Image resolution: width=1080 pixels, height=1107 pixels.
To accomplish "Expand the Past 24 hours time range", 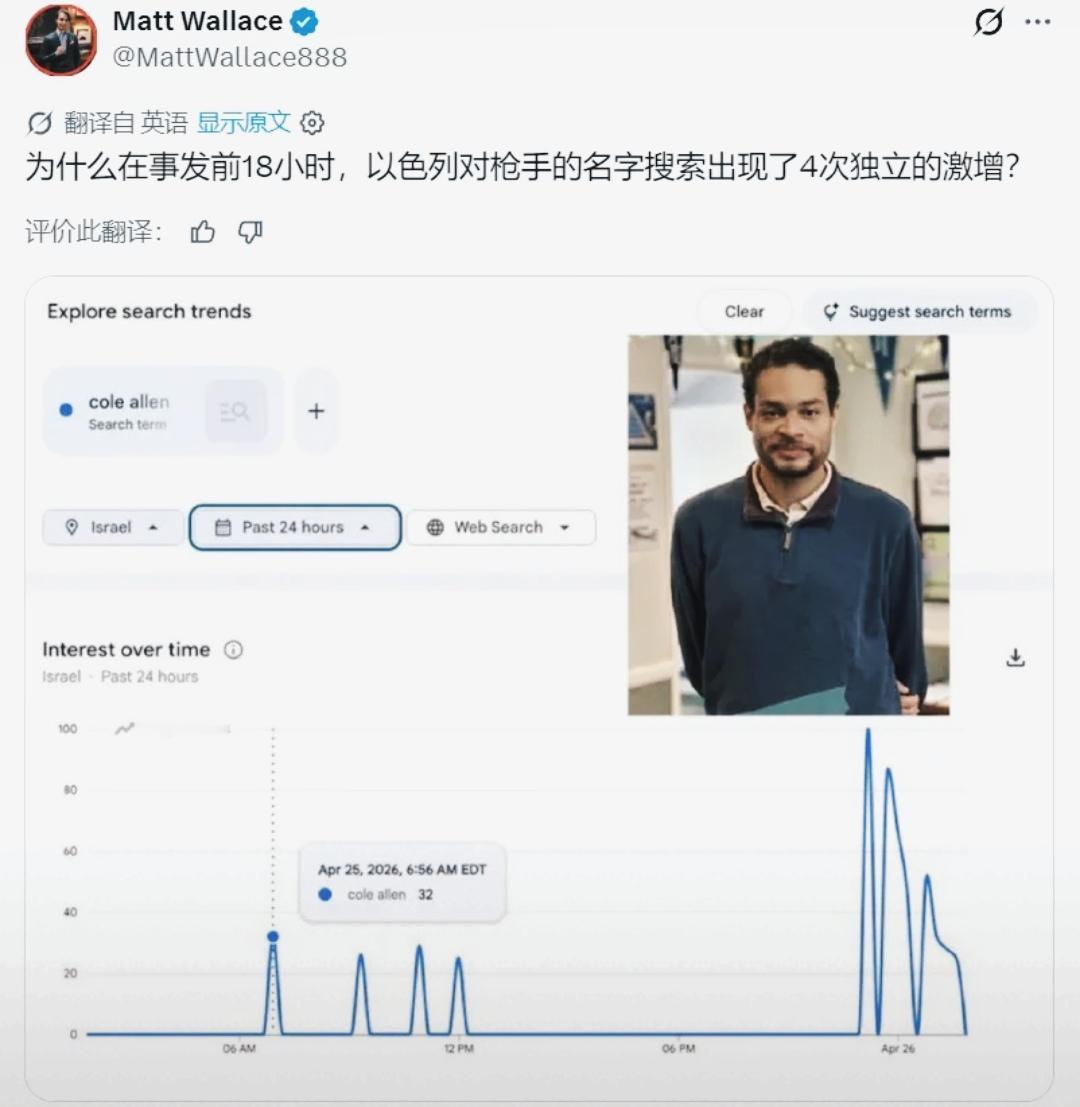I will tap(295, 527).
